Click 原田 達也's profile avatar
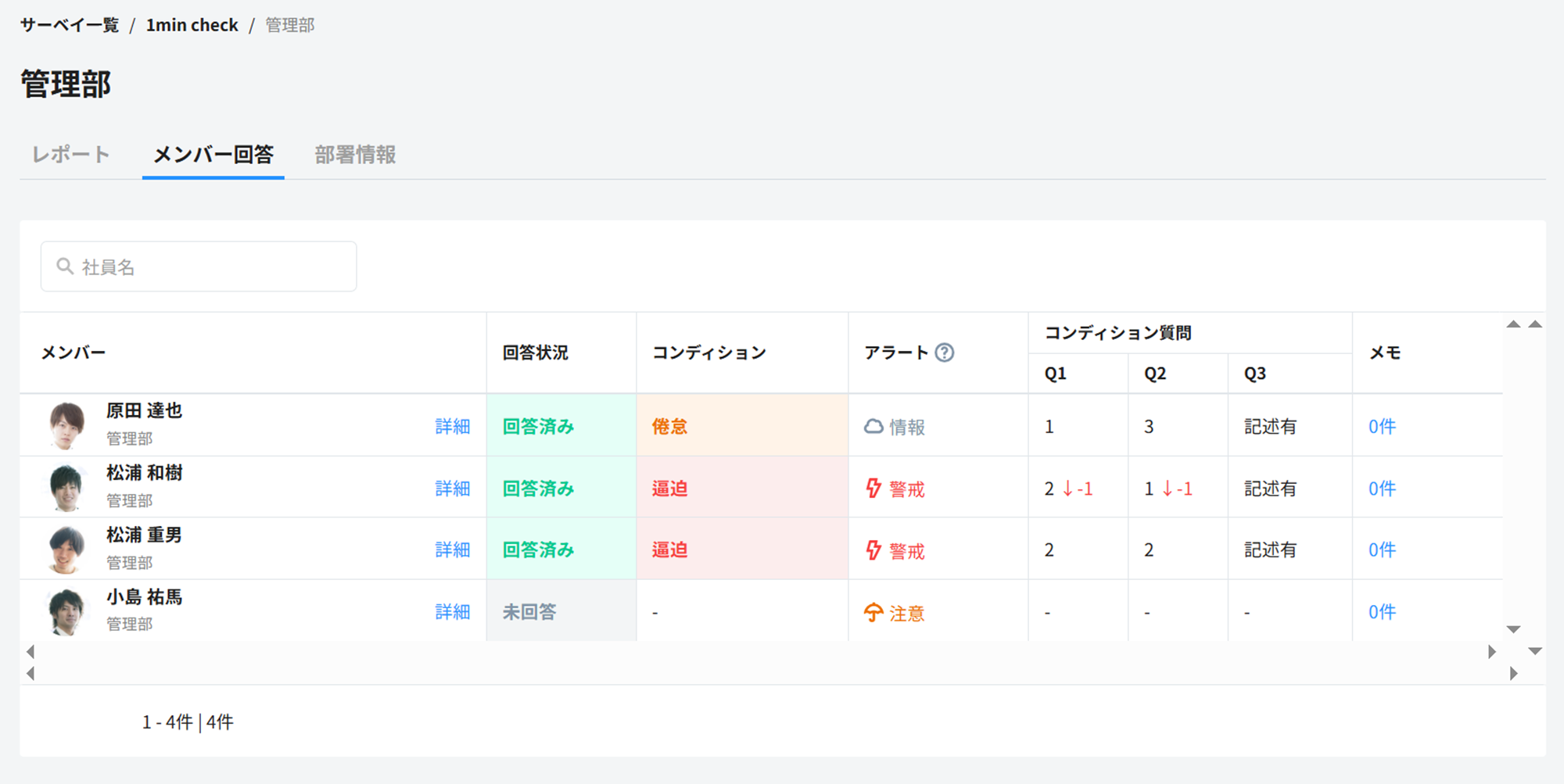The image size is (1564, 784). 66,425
